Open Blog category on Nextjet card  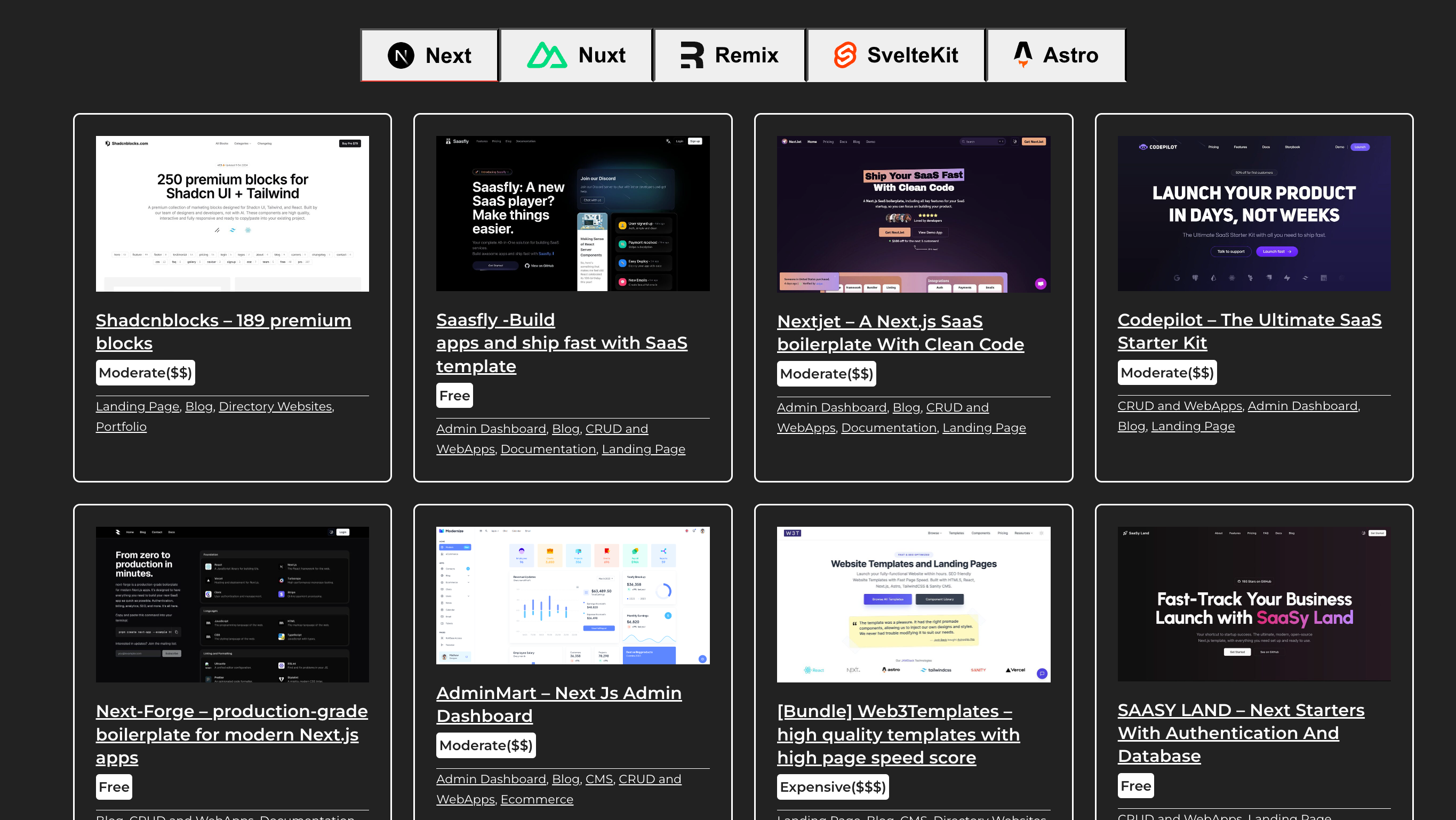coord(907,407)
